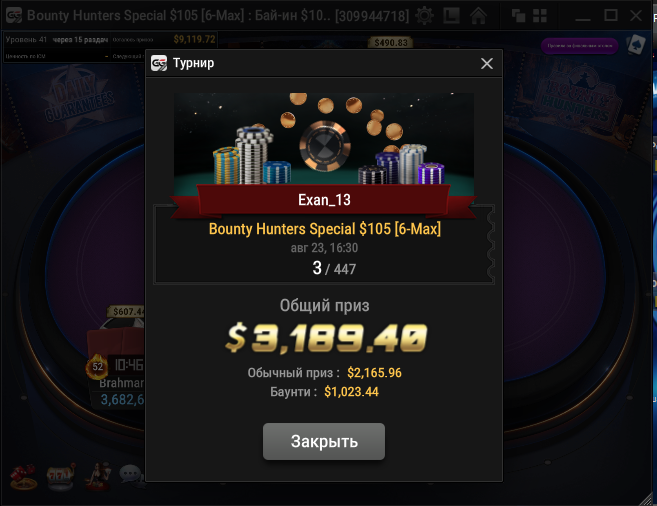Screen dimensions: 657x506
Task: Click the Закрыть button
Action: coord(323,441)
